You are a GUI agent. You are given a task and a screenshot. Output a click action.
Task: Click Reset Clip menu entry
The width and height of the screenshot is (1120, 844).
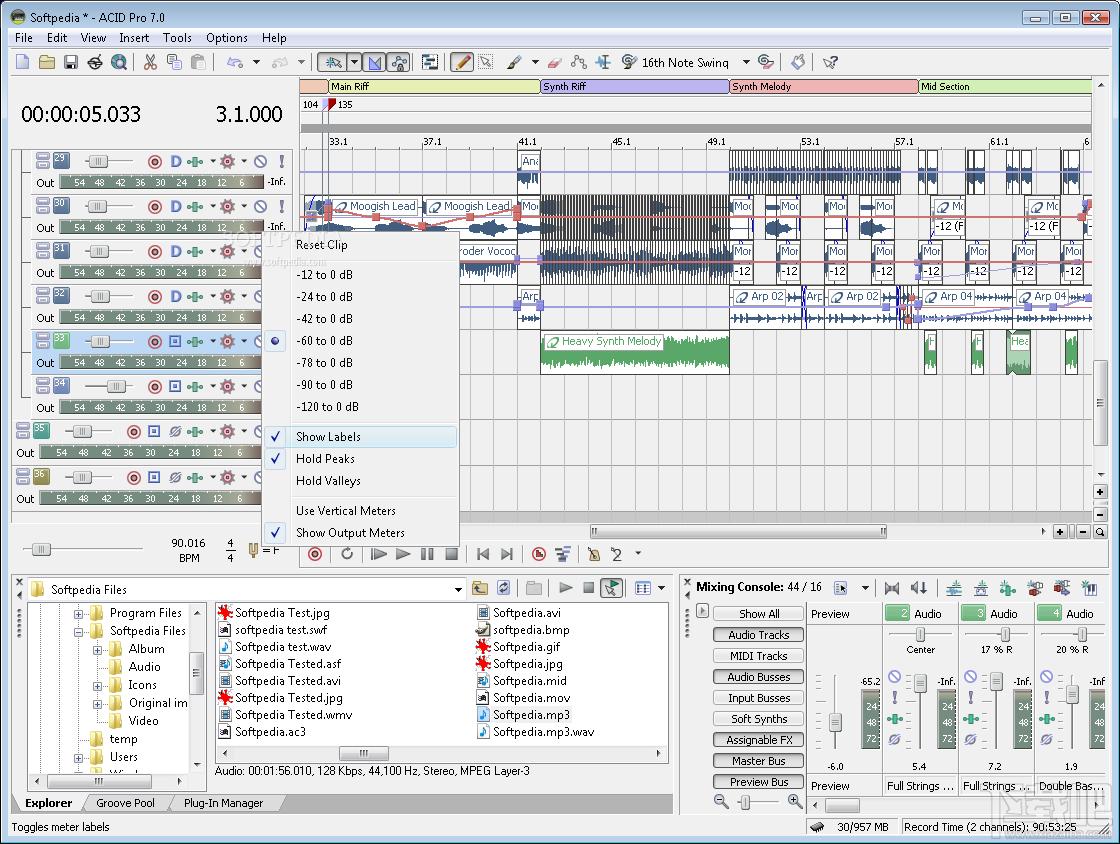[x=361, y=245]
